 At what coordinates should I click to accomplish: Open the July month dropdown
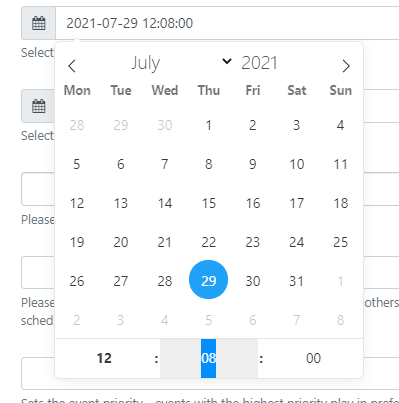pos(180,63)
